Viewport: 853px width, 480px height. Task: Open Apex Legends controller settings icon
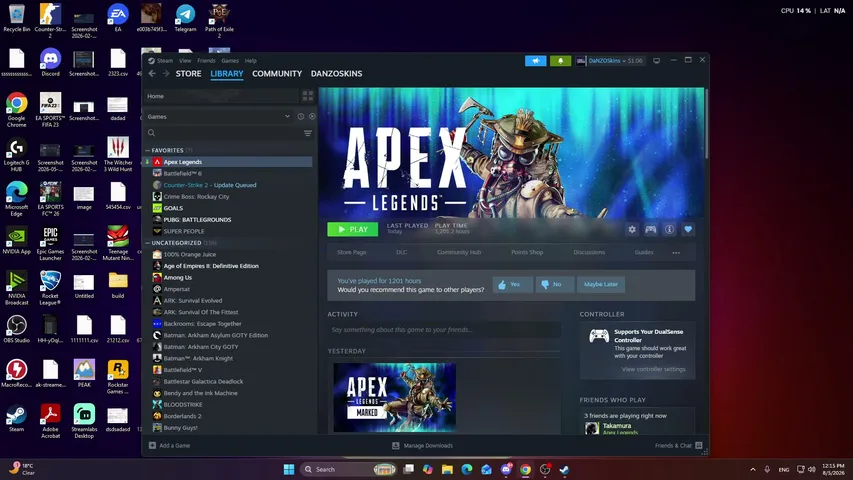651,230
